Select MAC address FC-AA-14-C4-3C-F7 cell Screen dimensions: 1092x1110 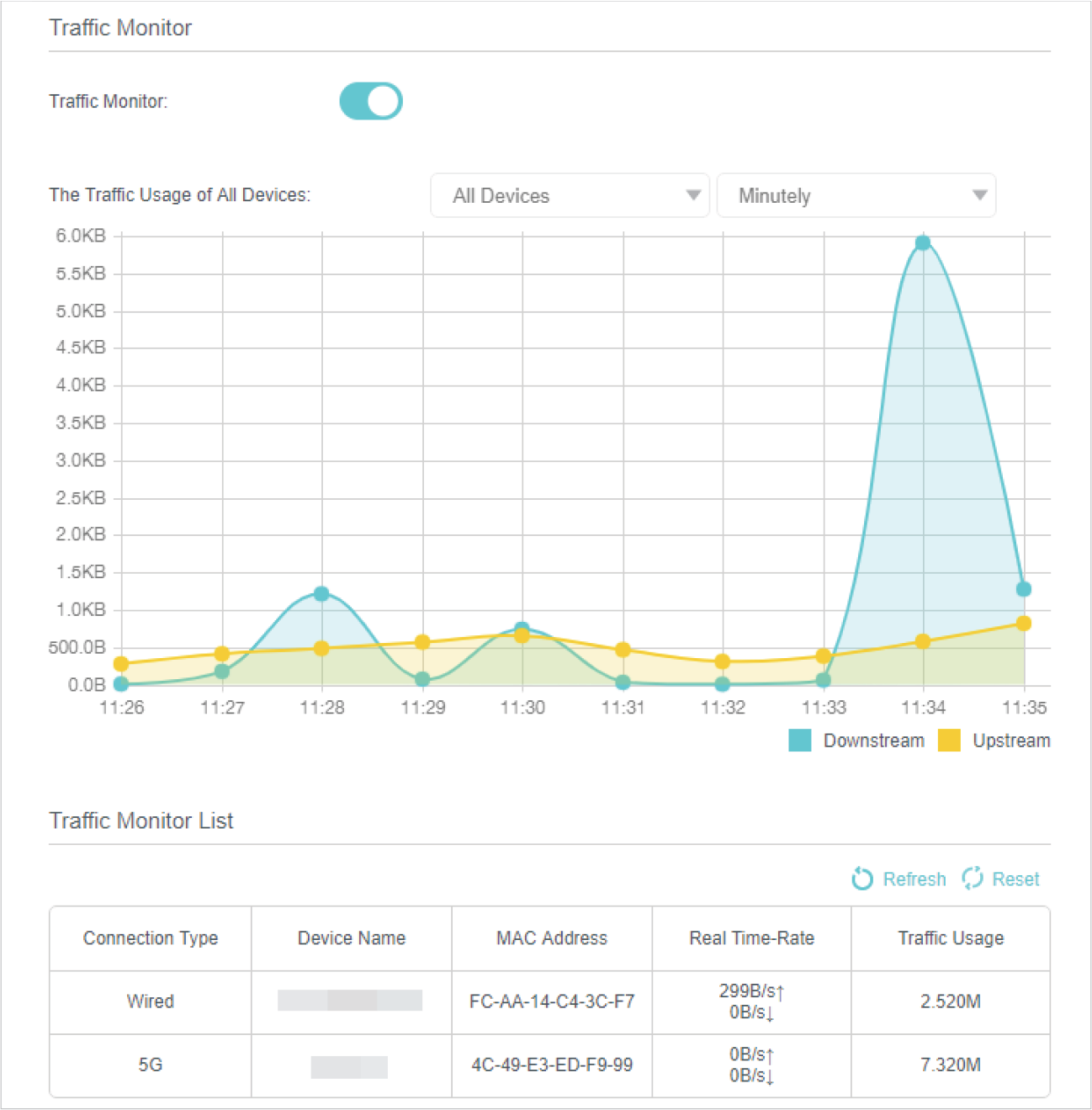point(552,1001)
